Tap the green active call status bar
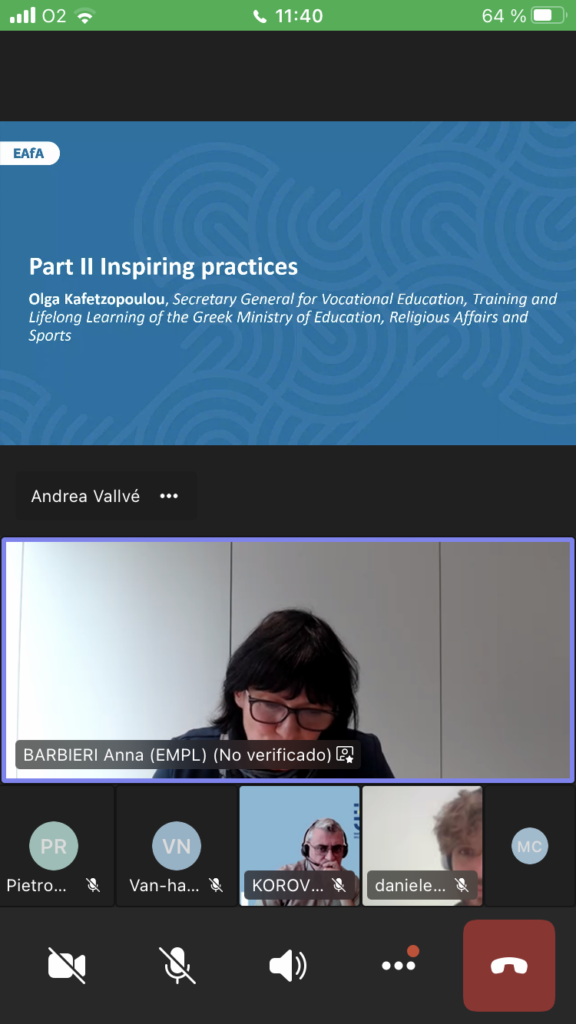The height and width of the screenshot is (1024, 576). (288, 15)
